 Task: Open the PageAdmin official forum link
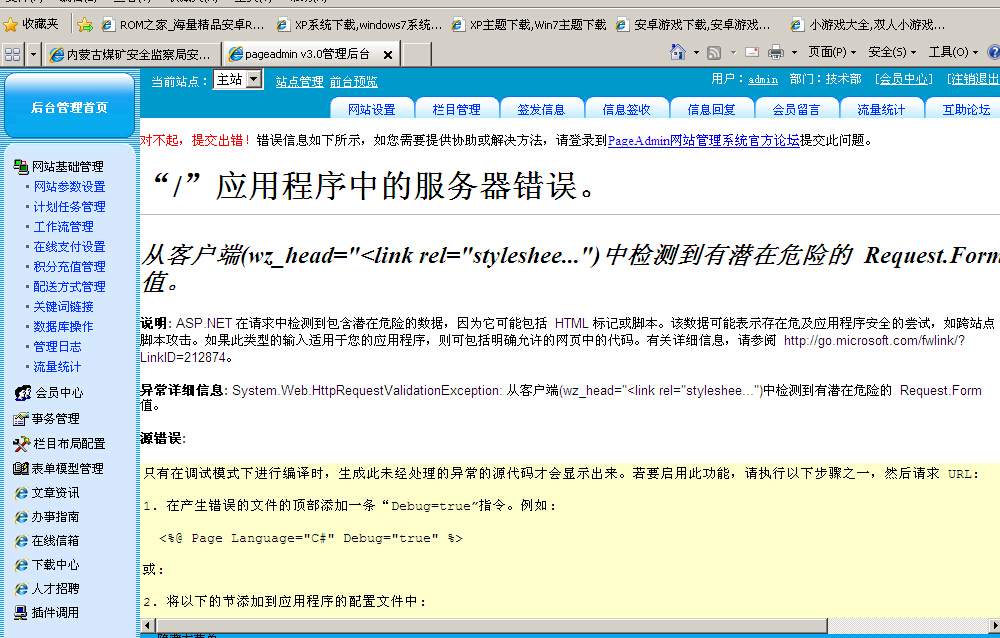(703, 141)
